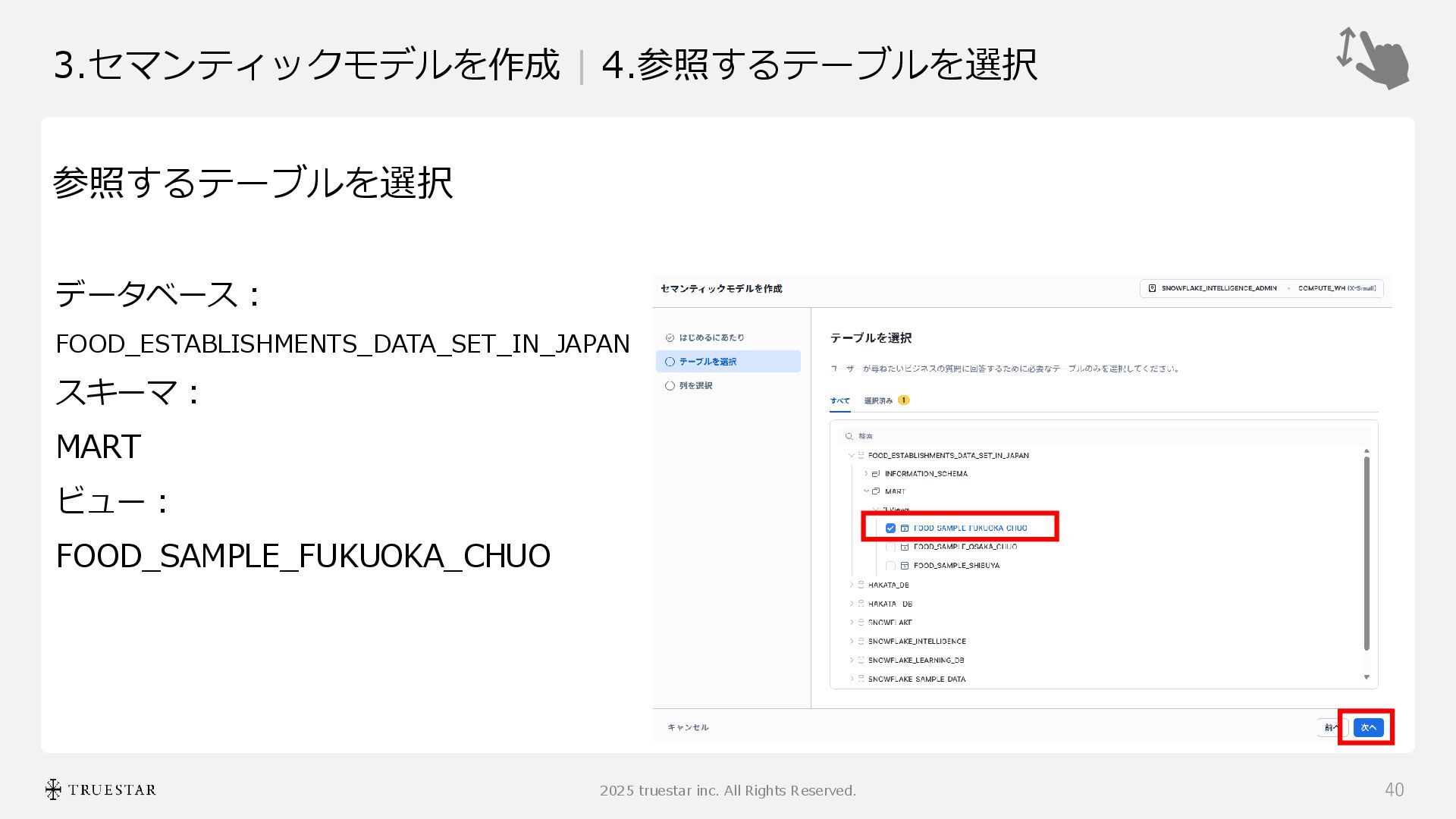1456x819 pixels.
Task: Check the FOOD_SAMPLE_OSAKA_CHUO checkbox
Action: 891,547
